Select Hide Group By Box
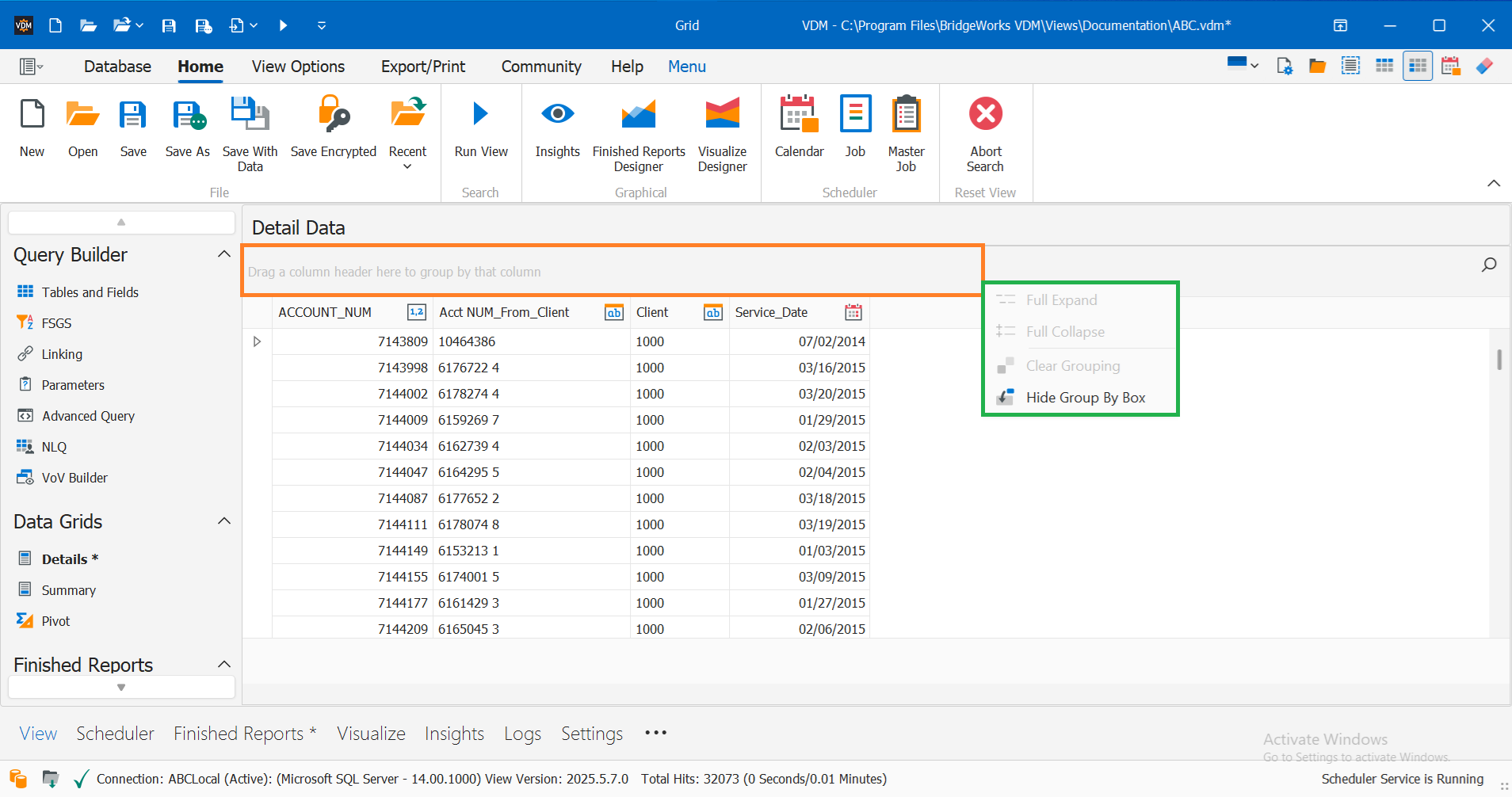1512x797 pixels. pyautogui.click(x=1085, y=397)
